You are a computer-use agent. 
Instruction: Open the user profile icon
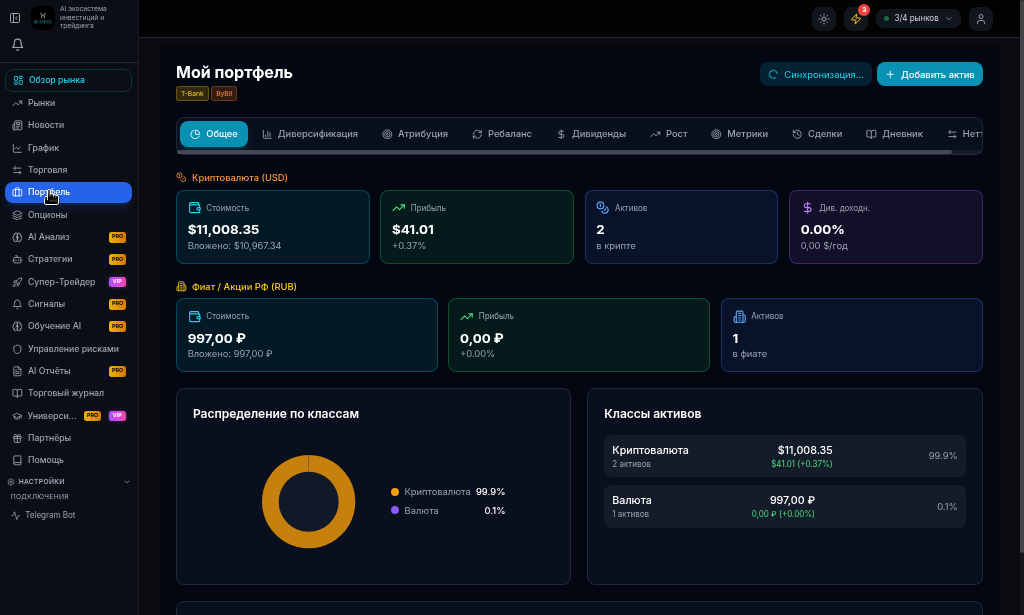pyautogui.click(x=981, y=19)
